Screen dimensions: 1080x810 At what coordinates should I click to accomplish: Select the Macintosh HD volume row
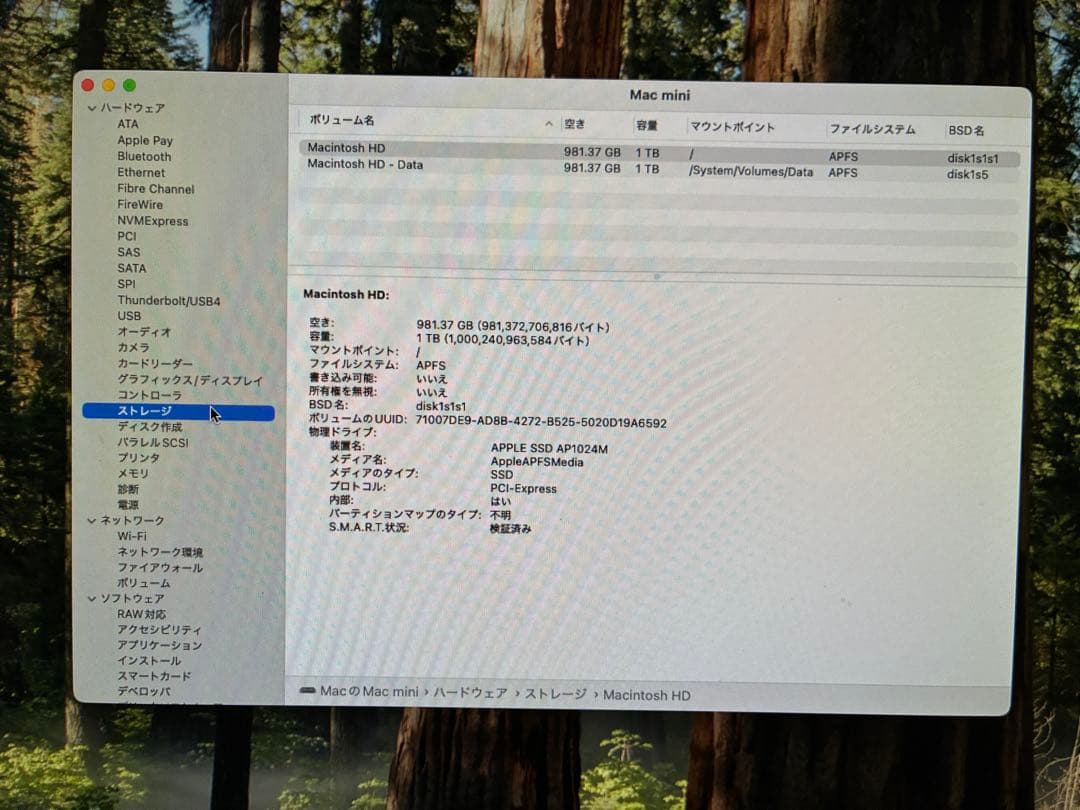click(x=659, y=152)
